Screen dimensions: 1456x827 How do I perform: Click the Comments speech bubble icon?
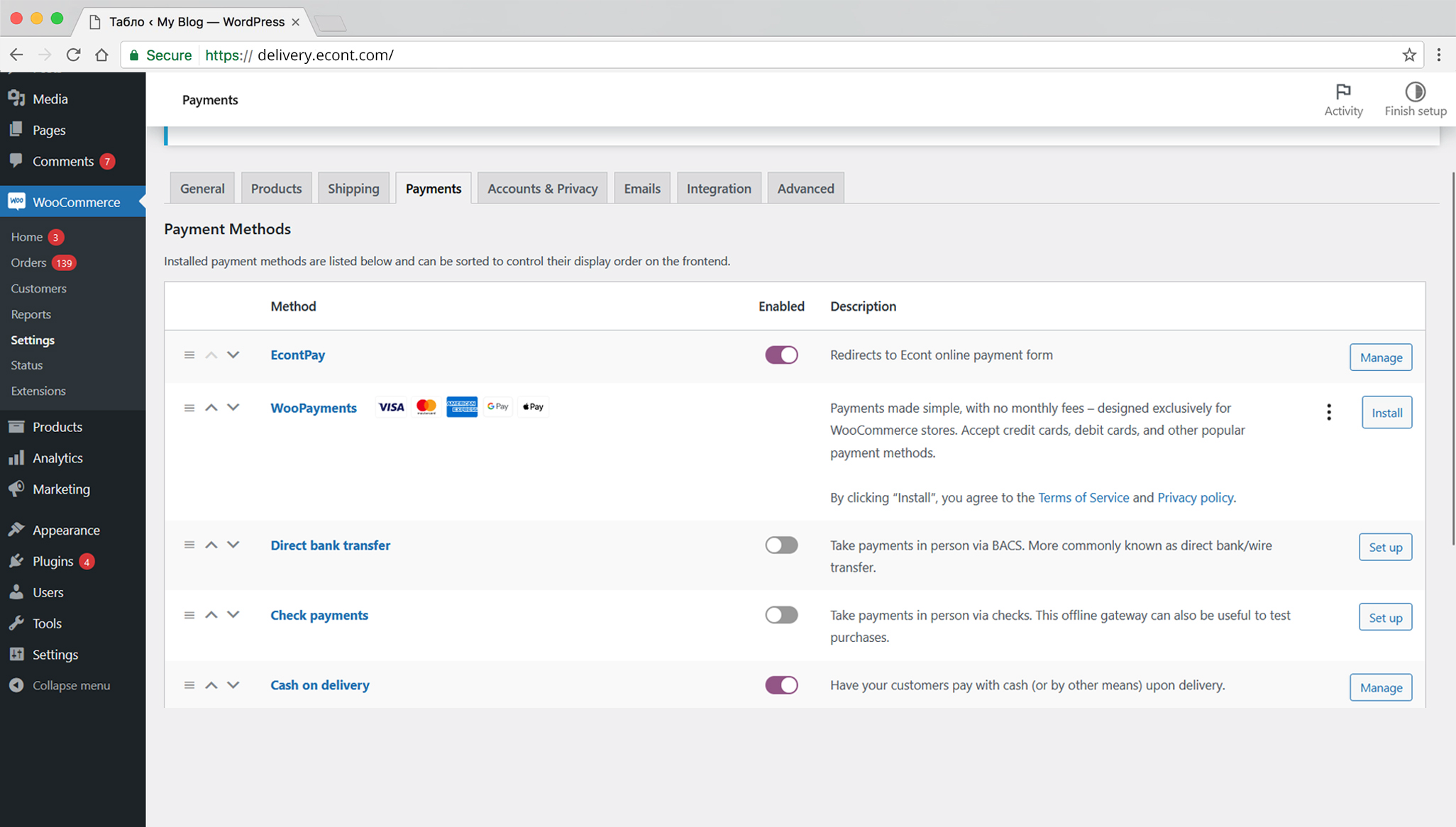pos(16,160)
